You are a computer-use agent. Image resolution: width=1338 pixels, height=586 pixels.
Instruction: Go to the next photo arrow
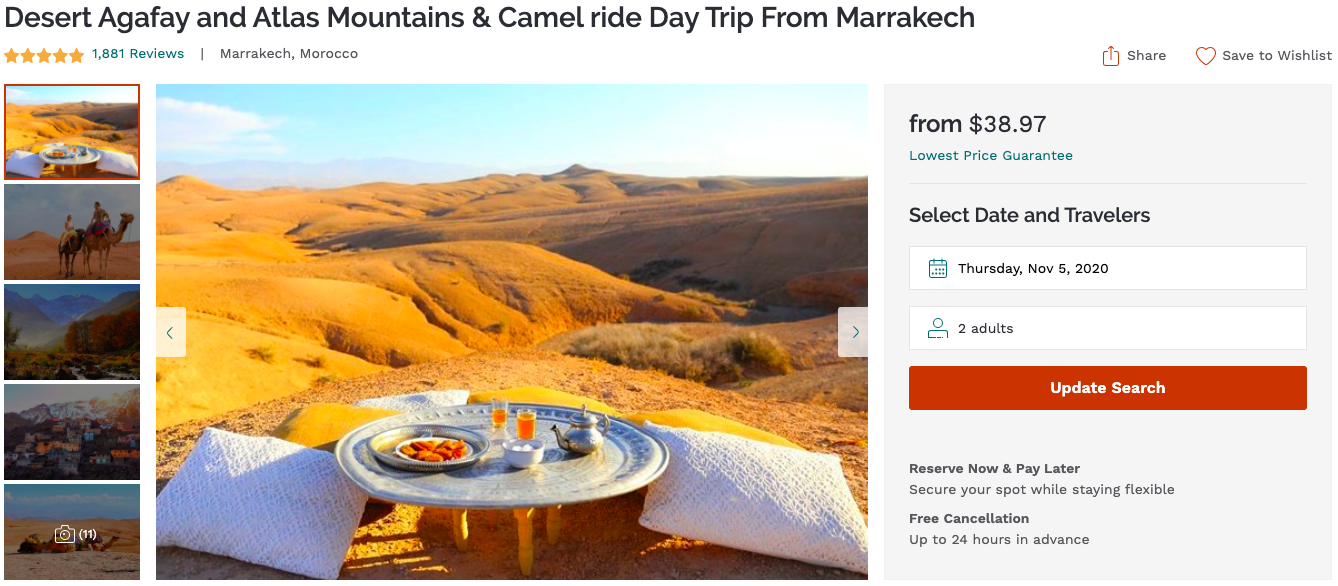tap(853, 332)
